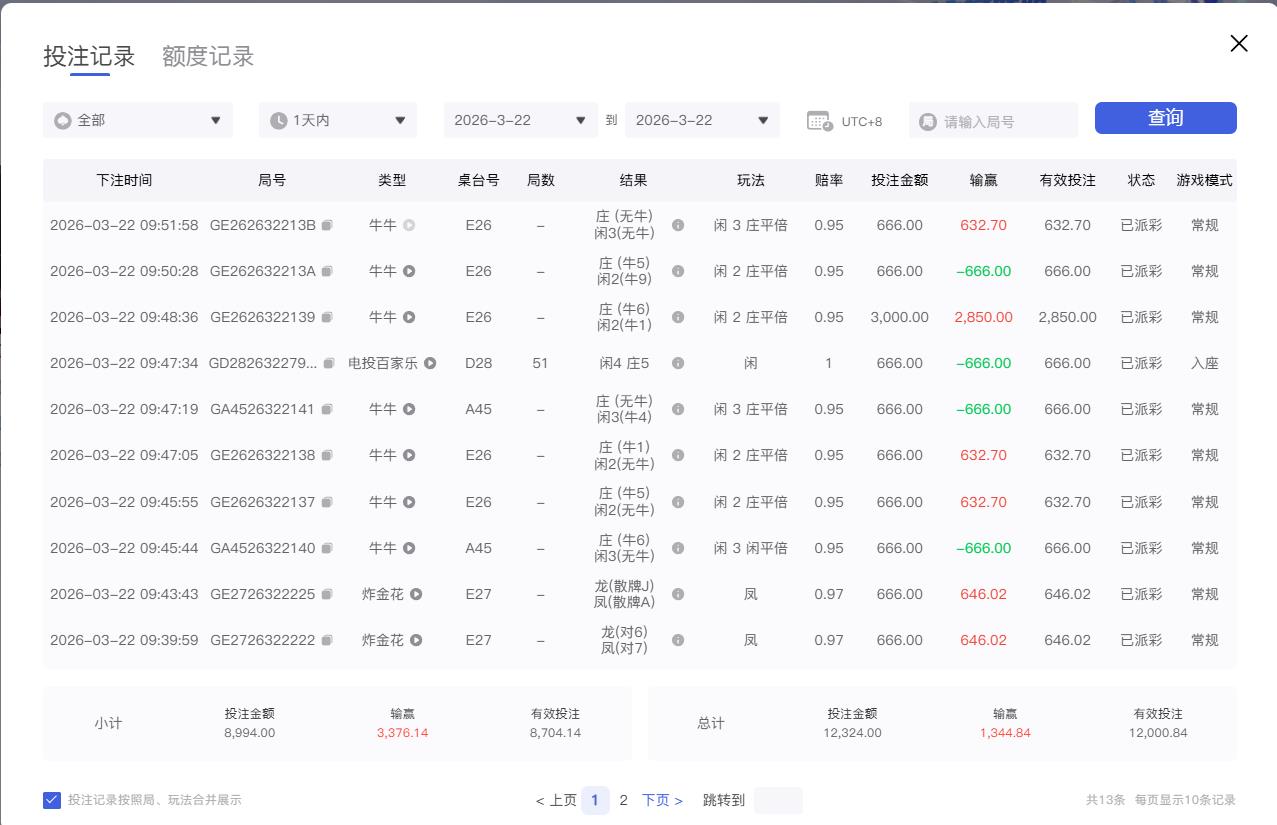Viewport: 1277px width, 825px height.
Task: Expand the 1天内 time range dropdown
Action: pyautogui.click(x=338, y=120)
